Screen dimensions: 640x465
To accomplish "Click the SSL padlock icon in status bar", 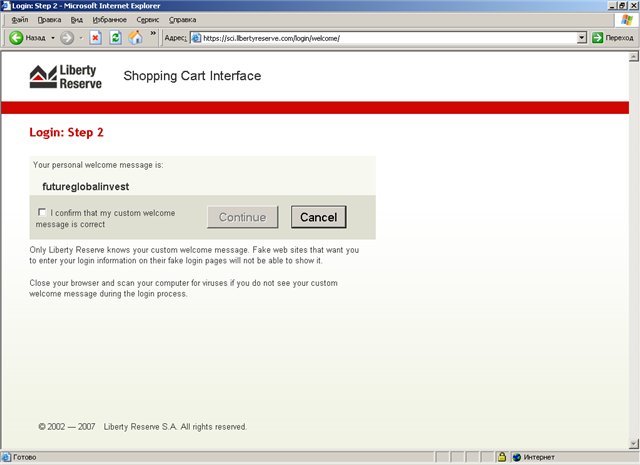I will click(501, 458).
